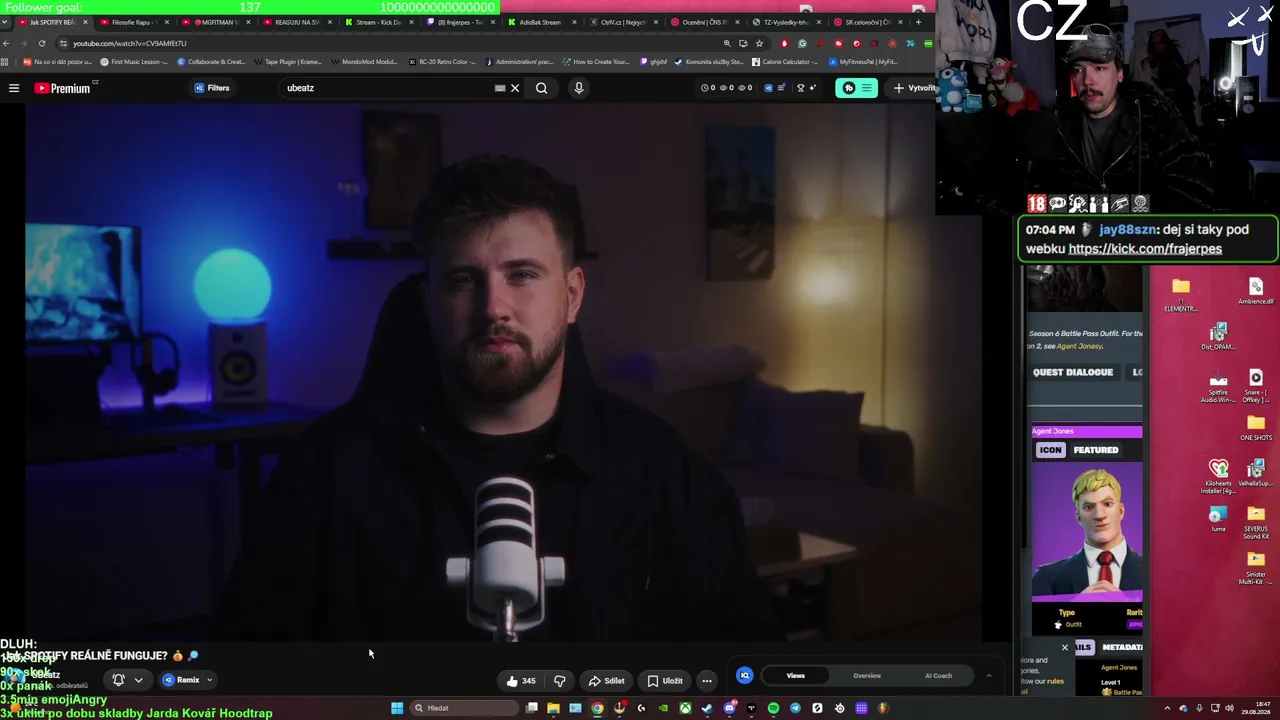Image resolution: width=1280 pixels, height=720 pixels.
Task: Open the ONE SHOTS desktop folder
Action: coord(1256,428)
